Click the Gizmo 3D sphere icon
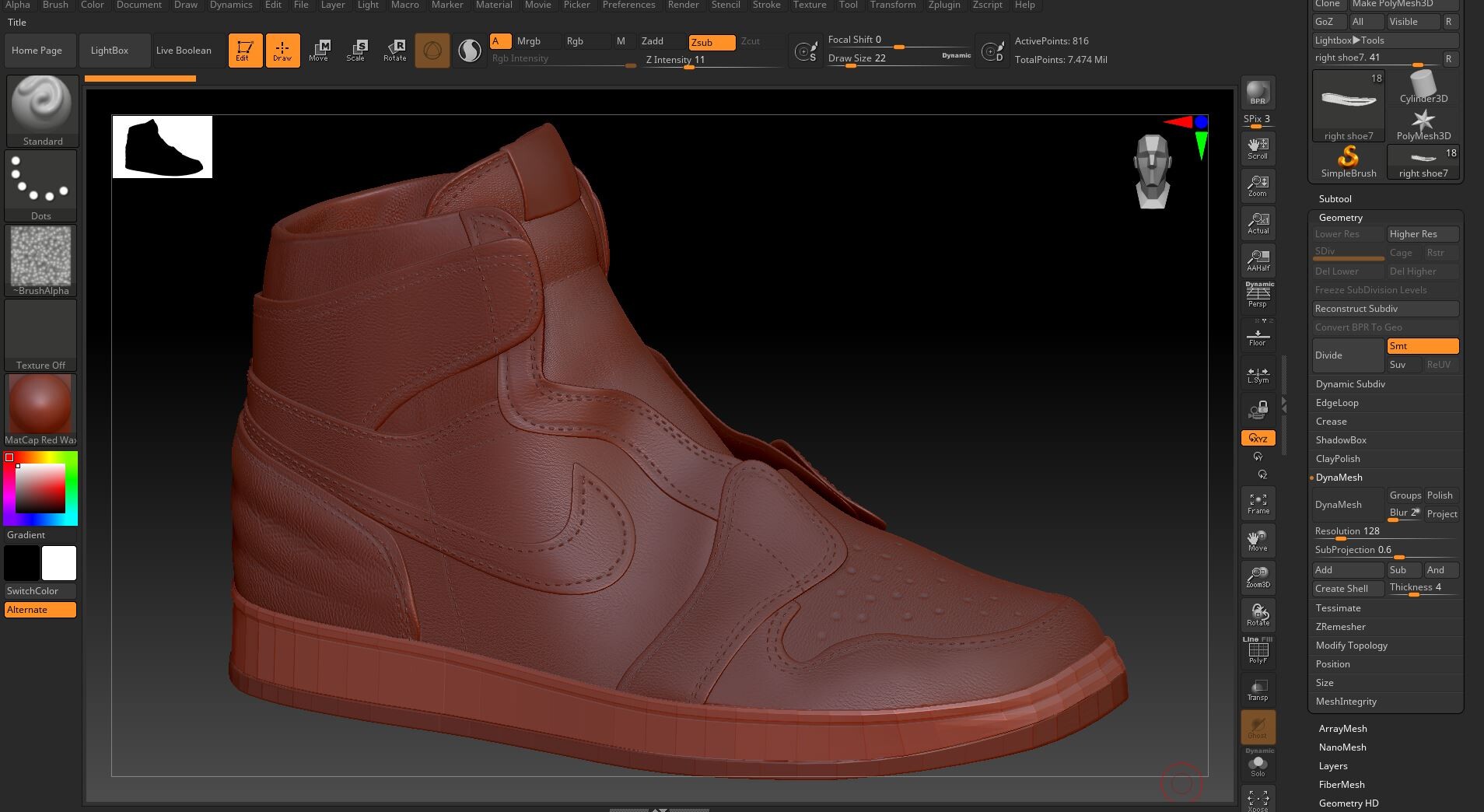 click(432, 51)
